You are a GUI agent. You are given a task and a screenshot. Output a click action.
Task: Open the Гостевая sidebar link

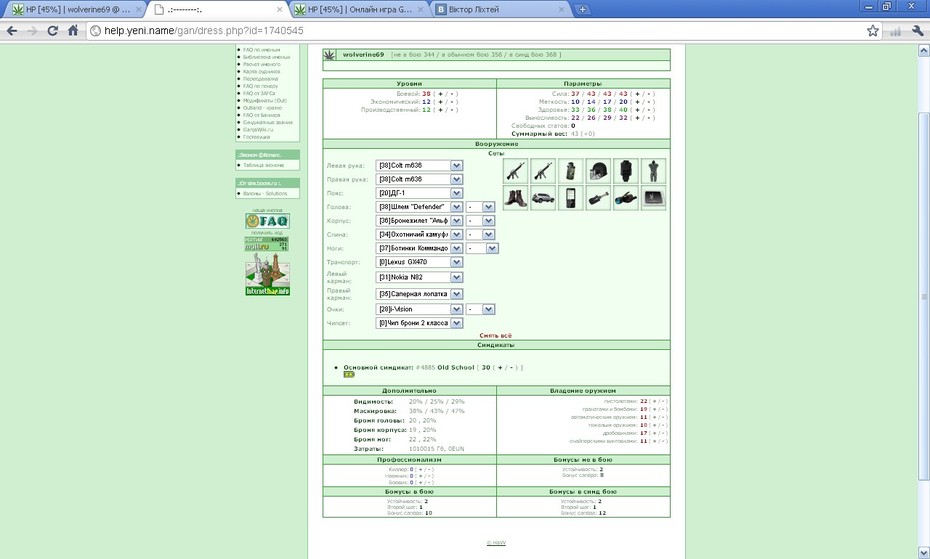256,137
